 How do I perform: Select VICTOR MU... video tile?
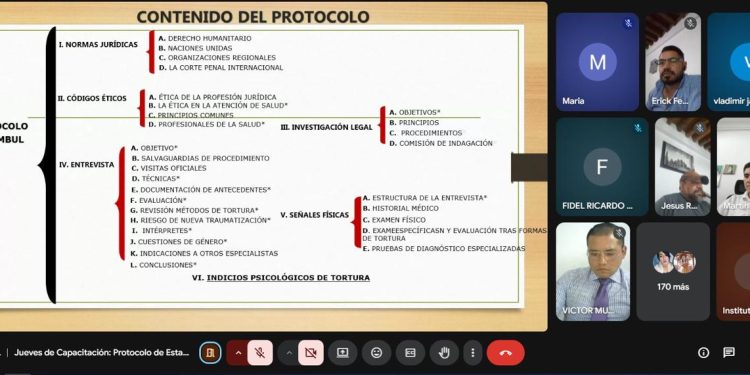[x=593, y=271]
